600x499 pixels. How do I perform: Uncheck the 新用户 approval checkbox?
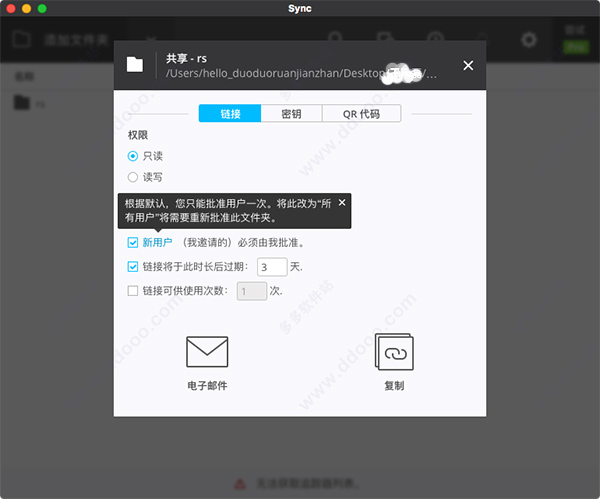tap(133, 243)
